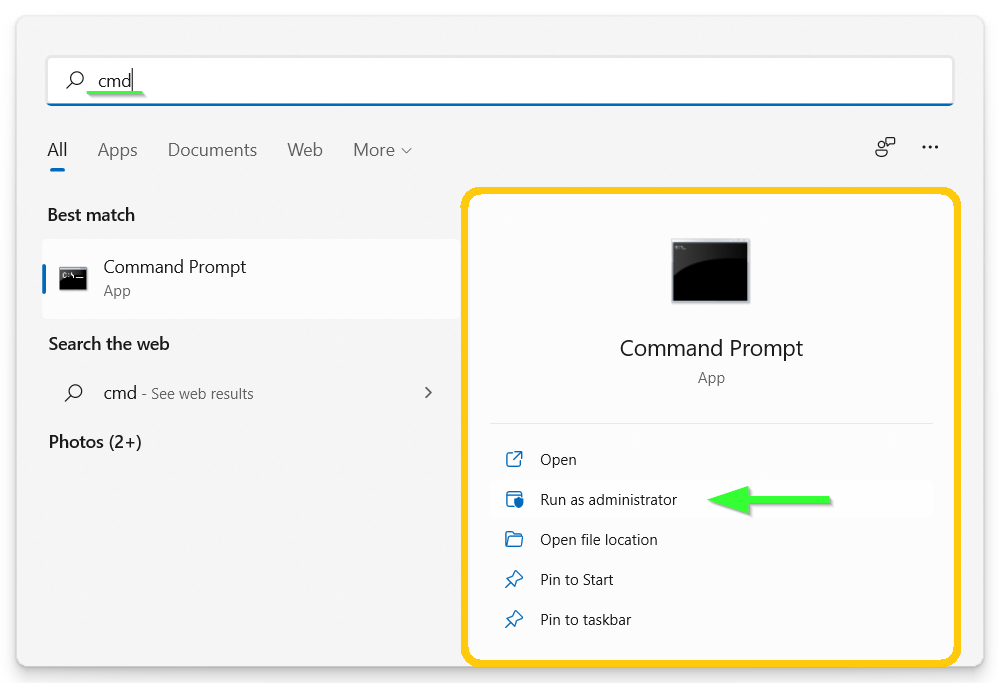Click the Command Prompt title in preview pane
The image size is (998, 683).
click(x=711, y=348)
